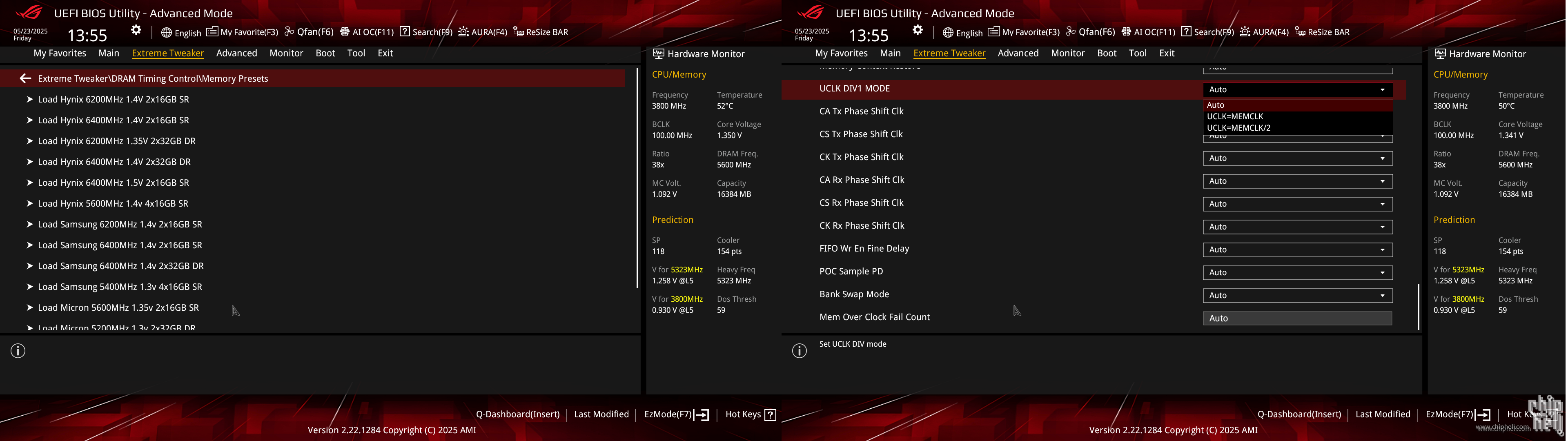Image resolution: width=1568 pixels, height=441 pixels.
Task: Change language via English globe, left window
Action: click(x=181, y=33)
